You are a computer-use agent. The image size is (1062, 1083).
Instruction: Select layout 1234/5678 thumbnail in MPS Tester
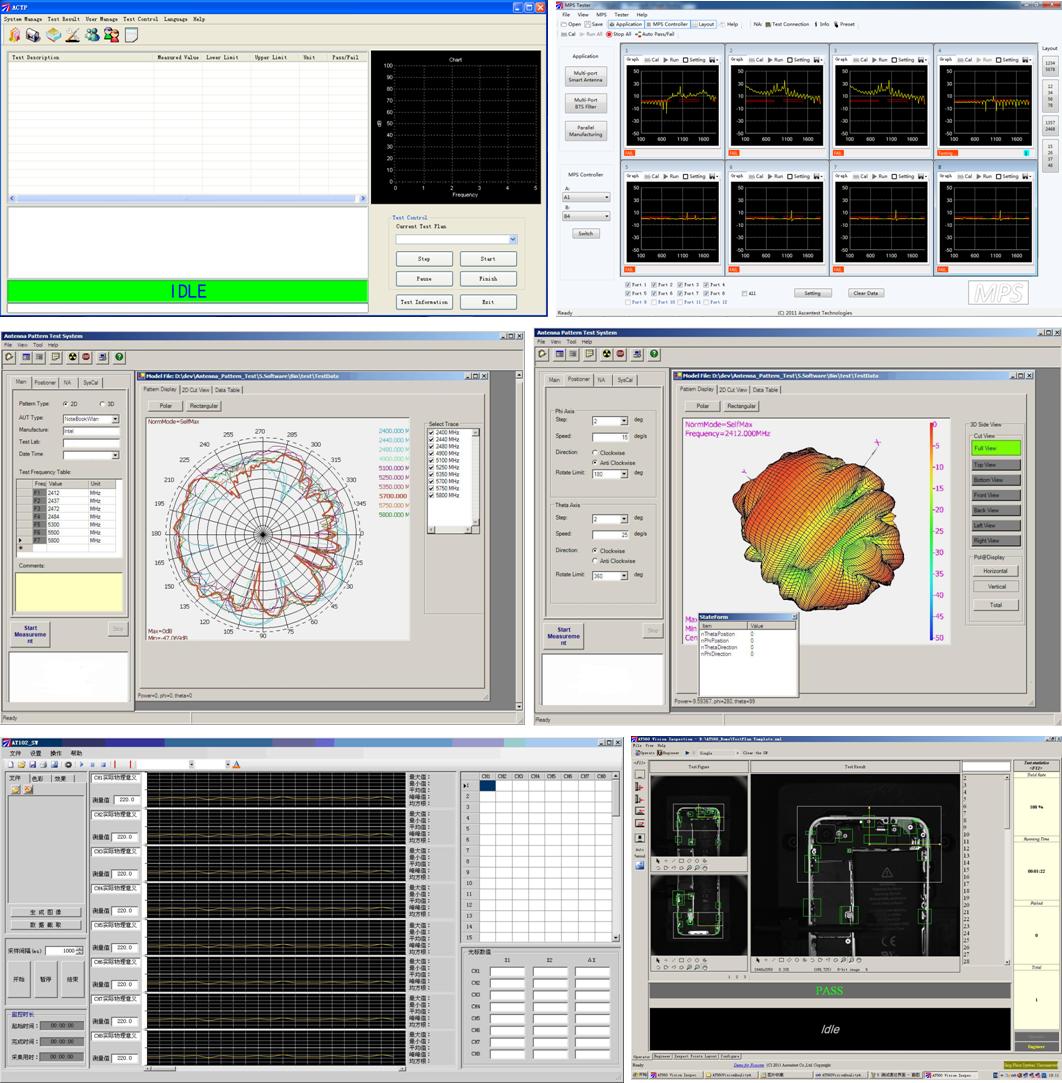point(1050,66)
